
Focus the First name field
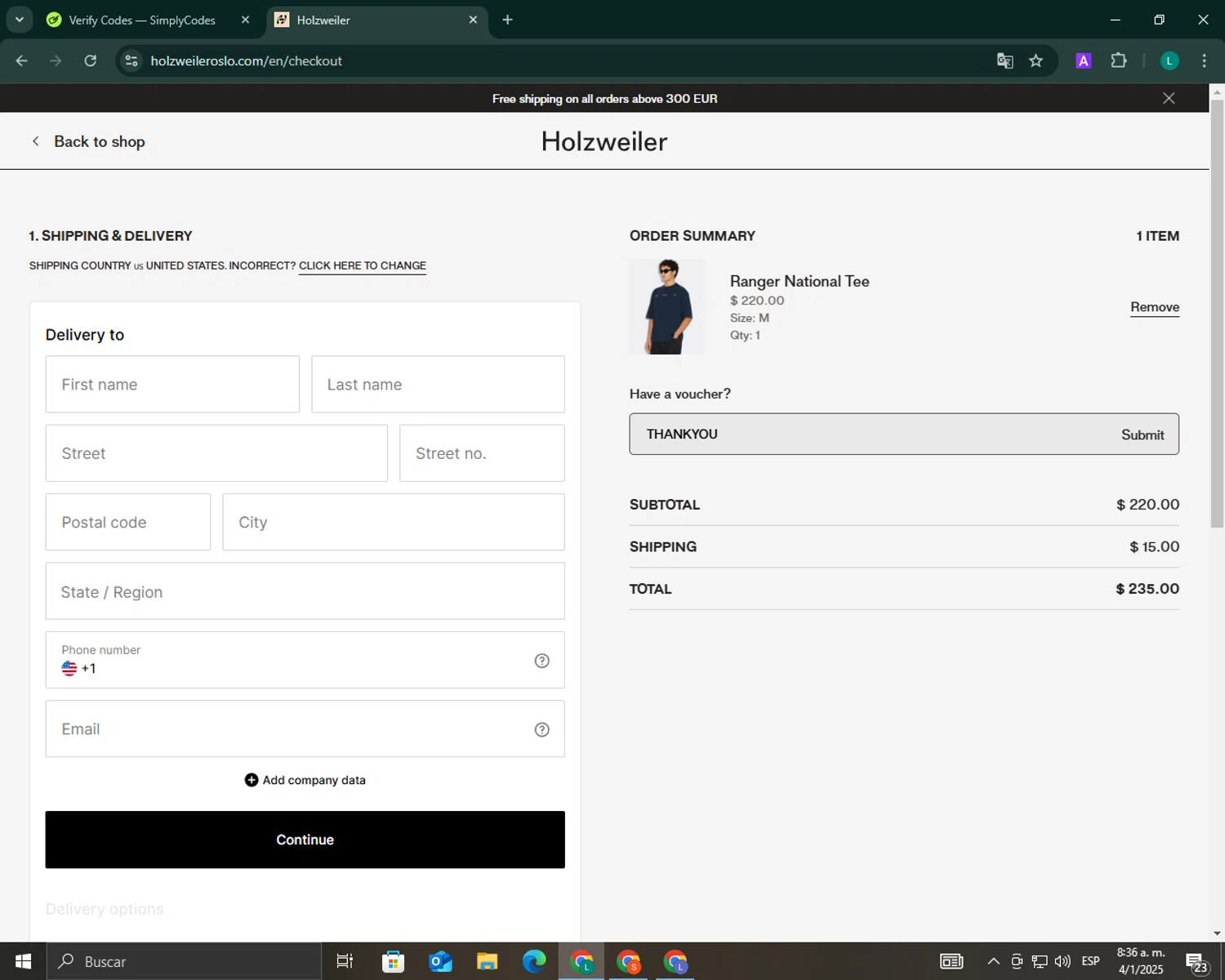pyautogui.click(x=172, y=384)
